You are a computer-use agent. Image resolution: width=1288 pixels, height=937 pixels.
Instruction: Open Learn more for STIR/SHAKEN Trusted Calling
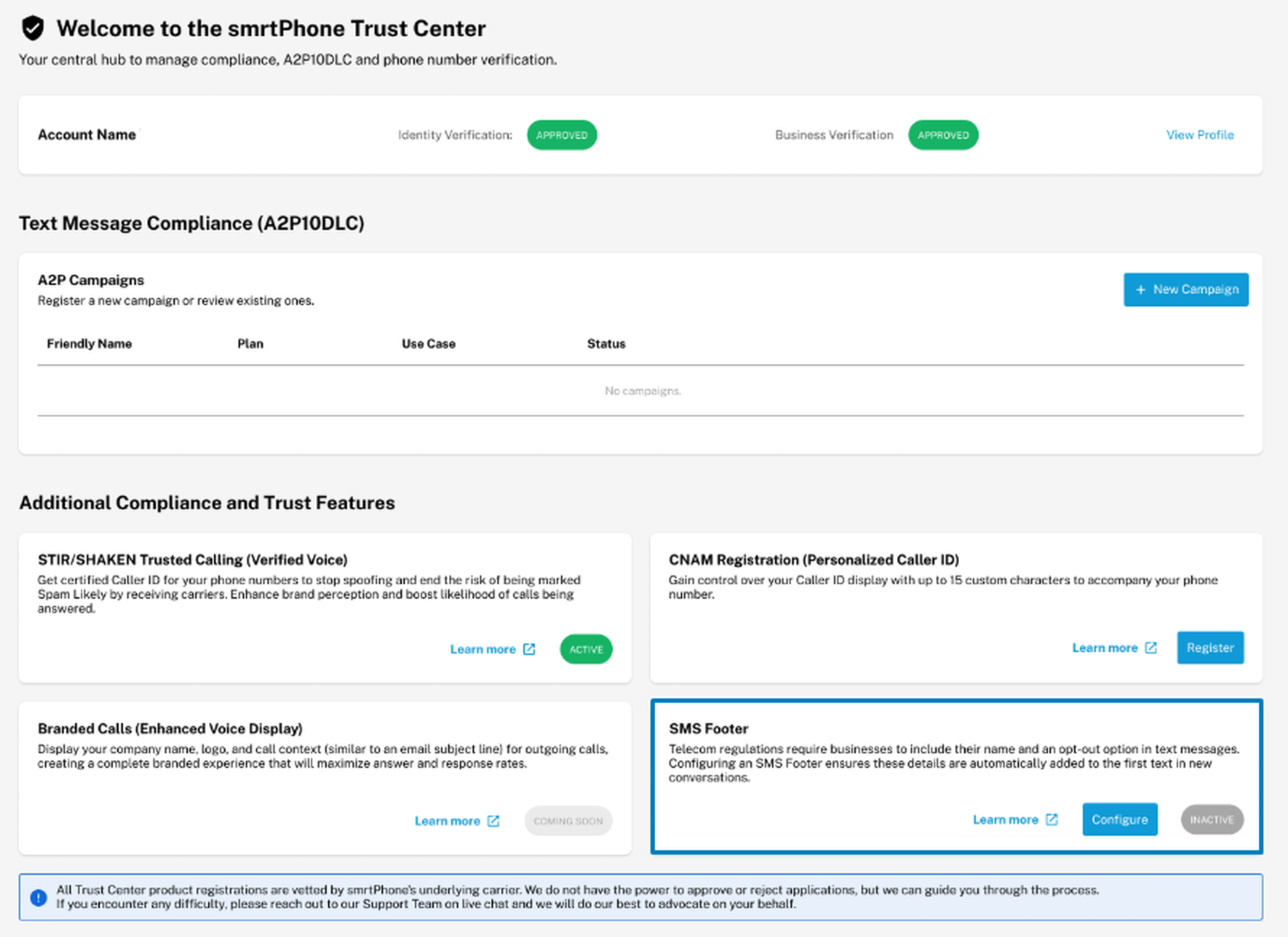[483, 649]
